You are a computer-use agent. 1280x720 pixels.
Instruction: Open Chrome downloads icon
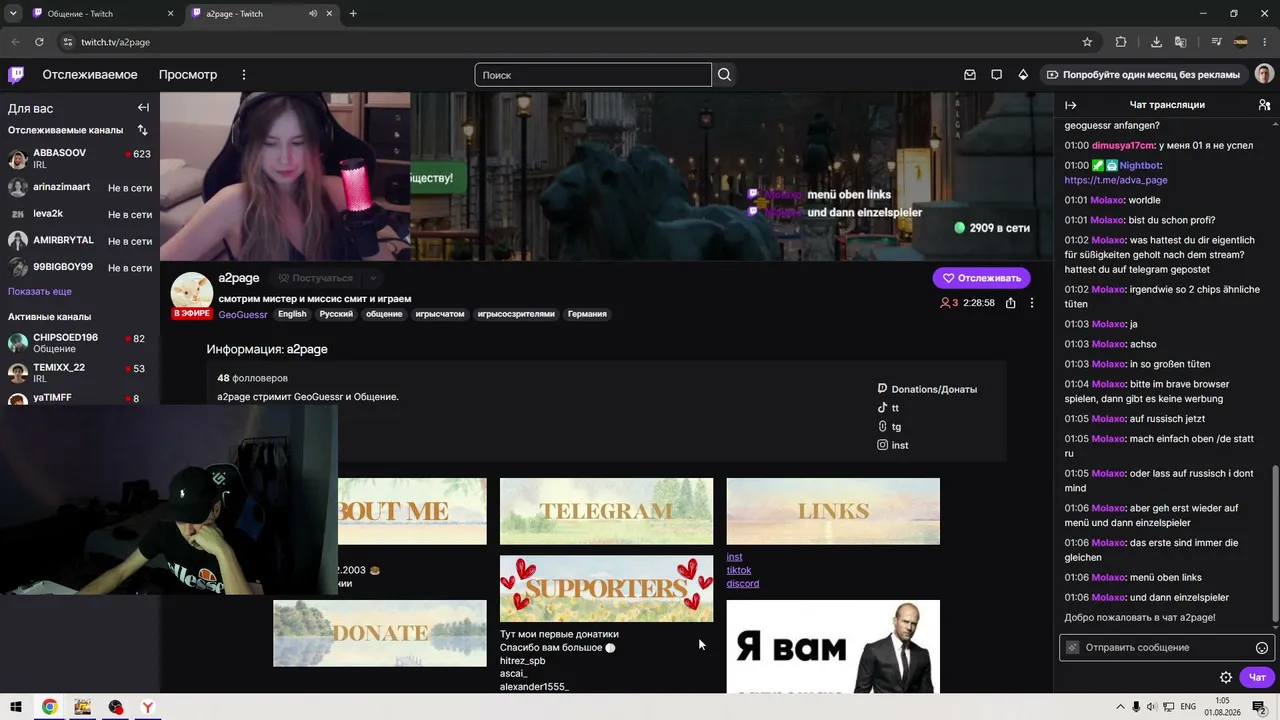(x=1157, y=42)
